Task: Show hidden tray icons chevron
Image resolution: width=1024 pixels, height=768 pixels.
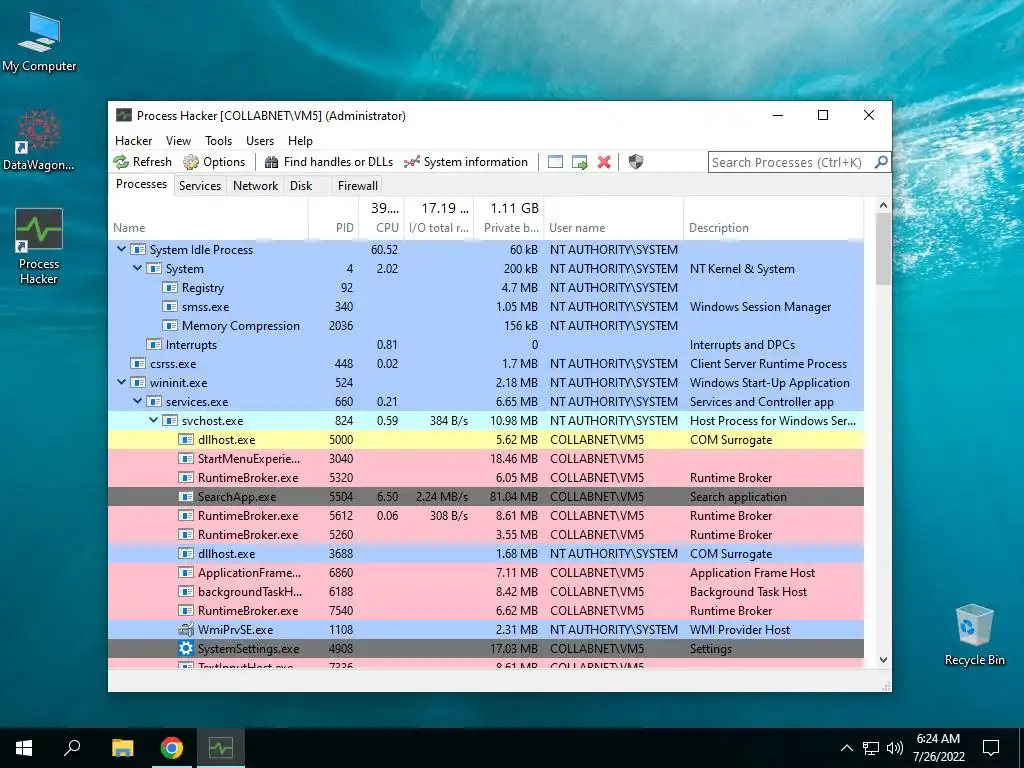Action: tap(846, 748)
